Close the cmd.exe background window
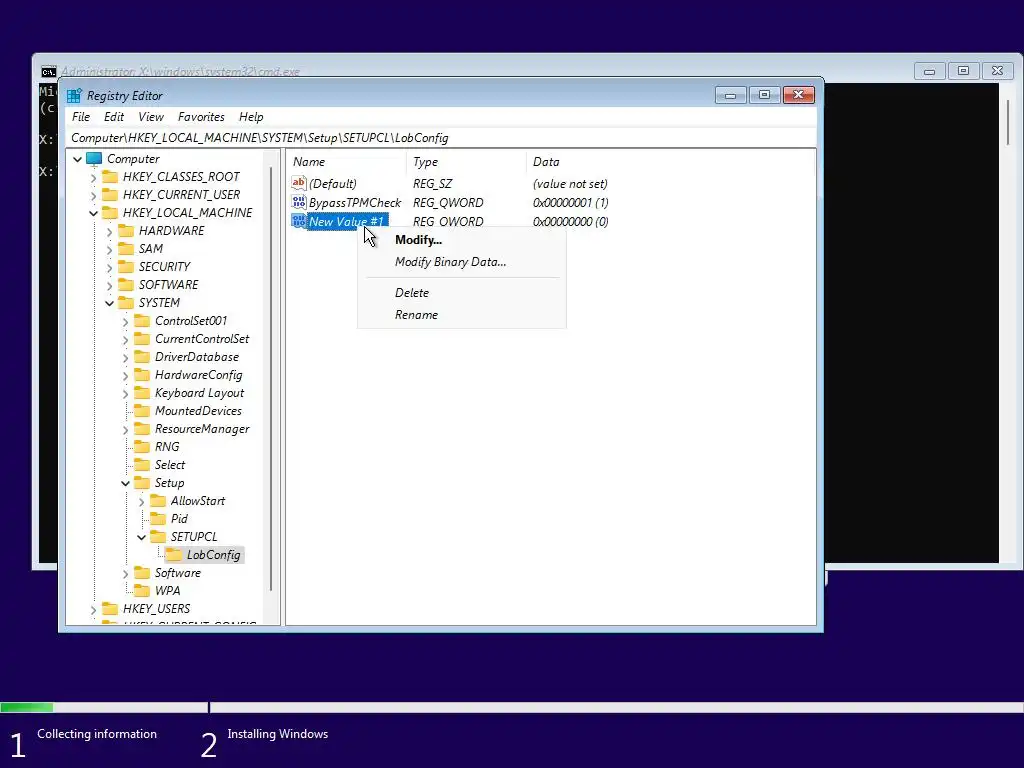Image resolution: width=1024 pixels, height=768 pixels. pos(997,71)
